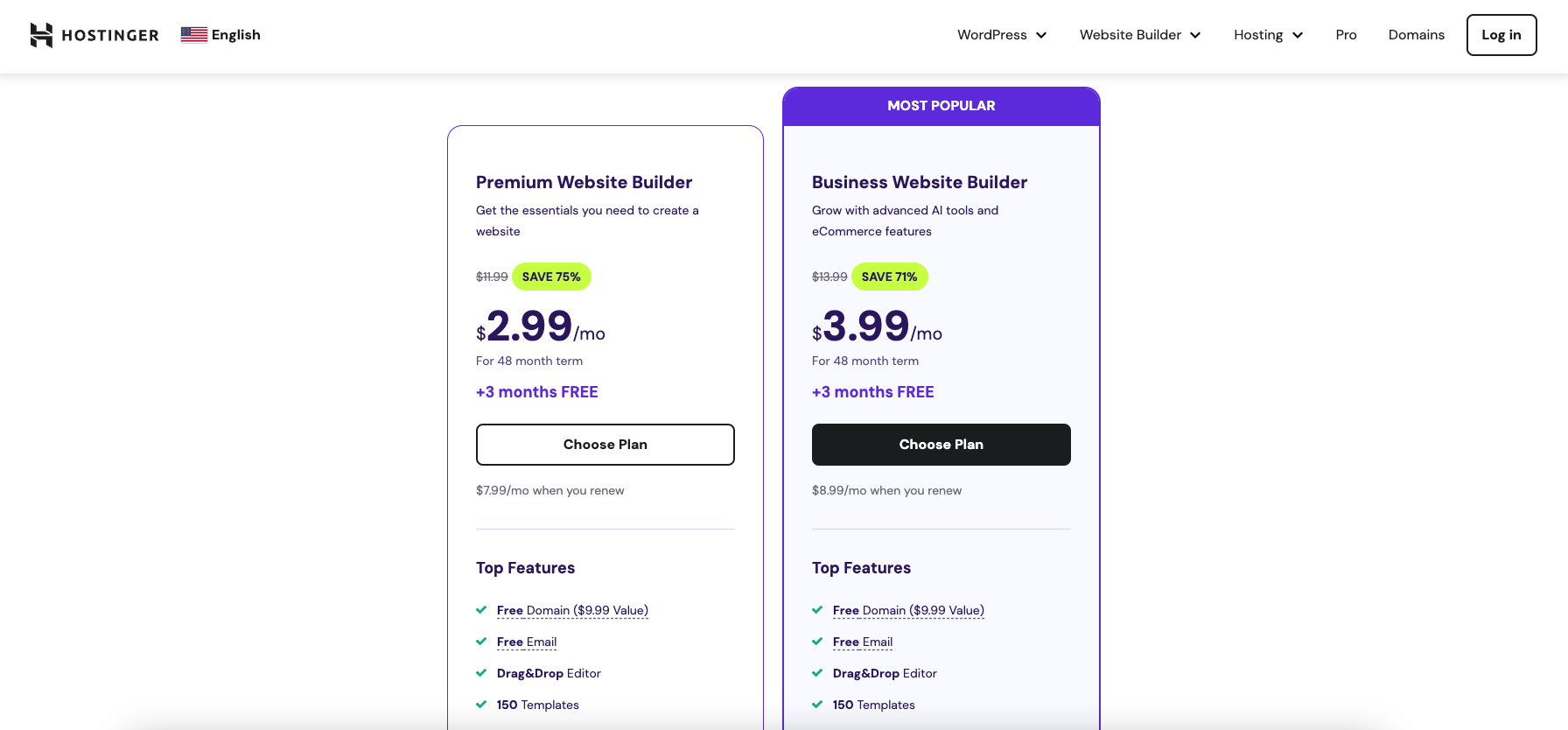Click the US flag language icon
1568x730 pixels.
point(194,35)
